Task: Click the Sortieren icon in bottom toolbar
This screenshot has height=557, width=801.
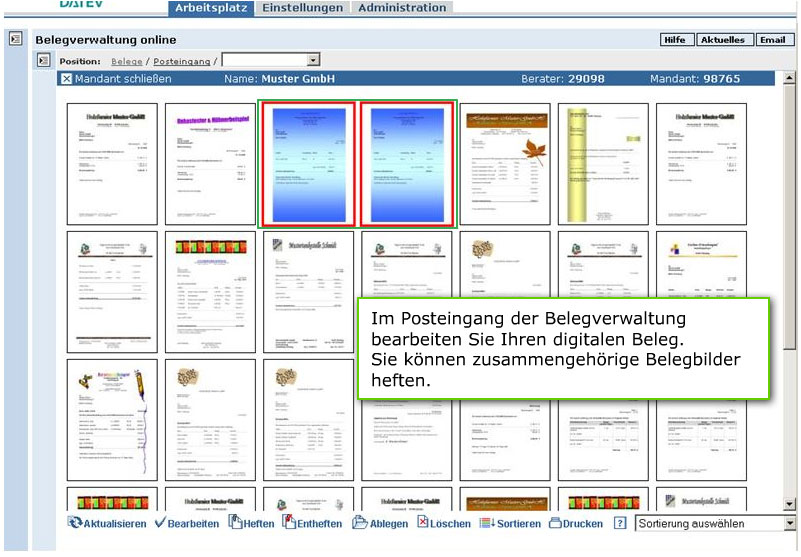Action: click(487, 523)
